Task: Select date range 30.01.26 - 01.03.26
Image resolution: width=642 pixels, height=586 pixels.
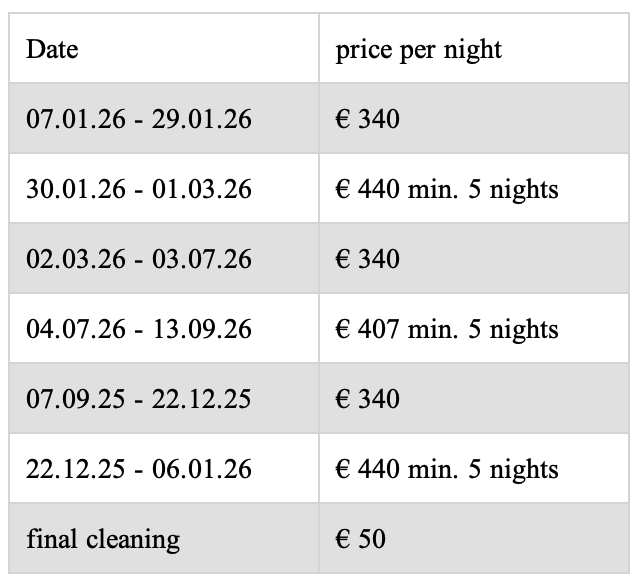Action: (139, 189)
